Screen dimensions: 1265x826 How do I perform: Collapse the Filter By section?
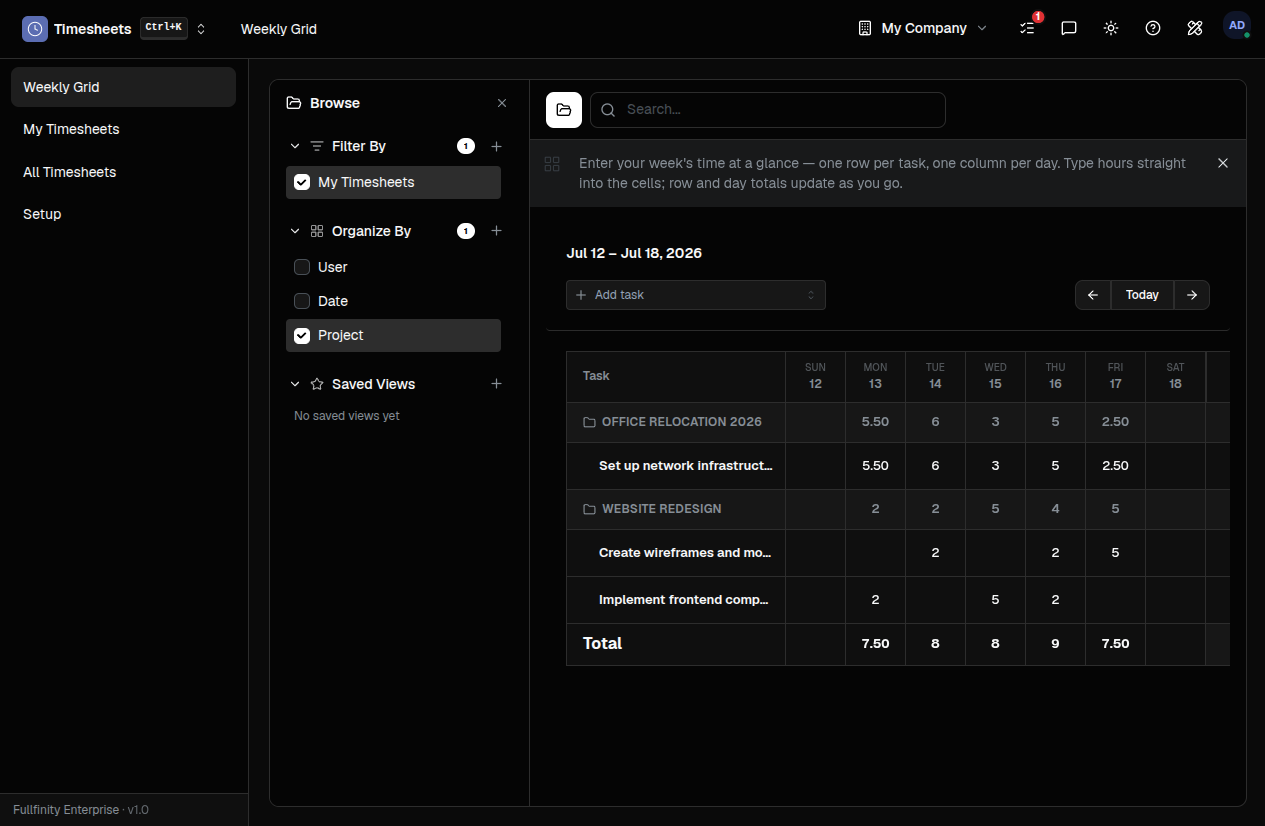(x=295, y=146)
